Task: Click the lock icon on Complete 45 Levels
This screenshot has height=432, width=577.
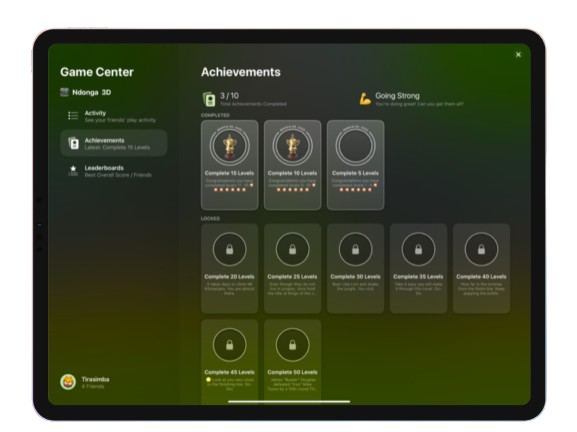Action: pyautogui.click(x=229, y=345)
